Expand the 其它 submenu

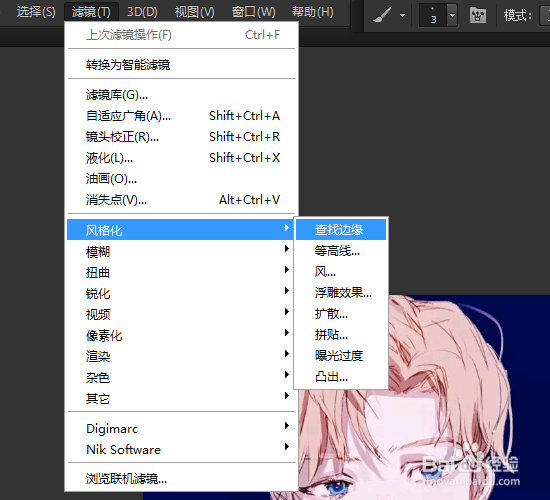181,399
